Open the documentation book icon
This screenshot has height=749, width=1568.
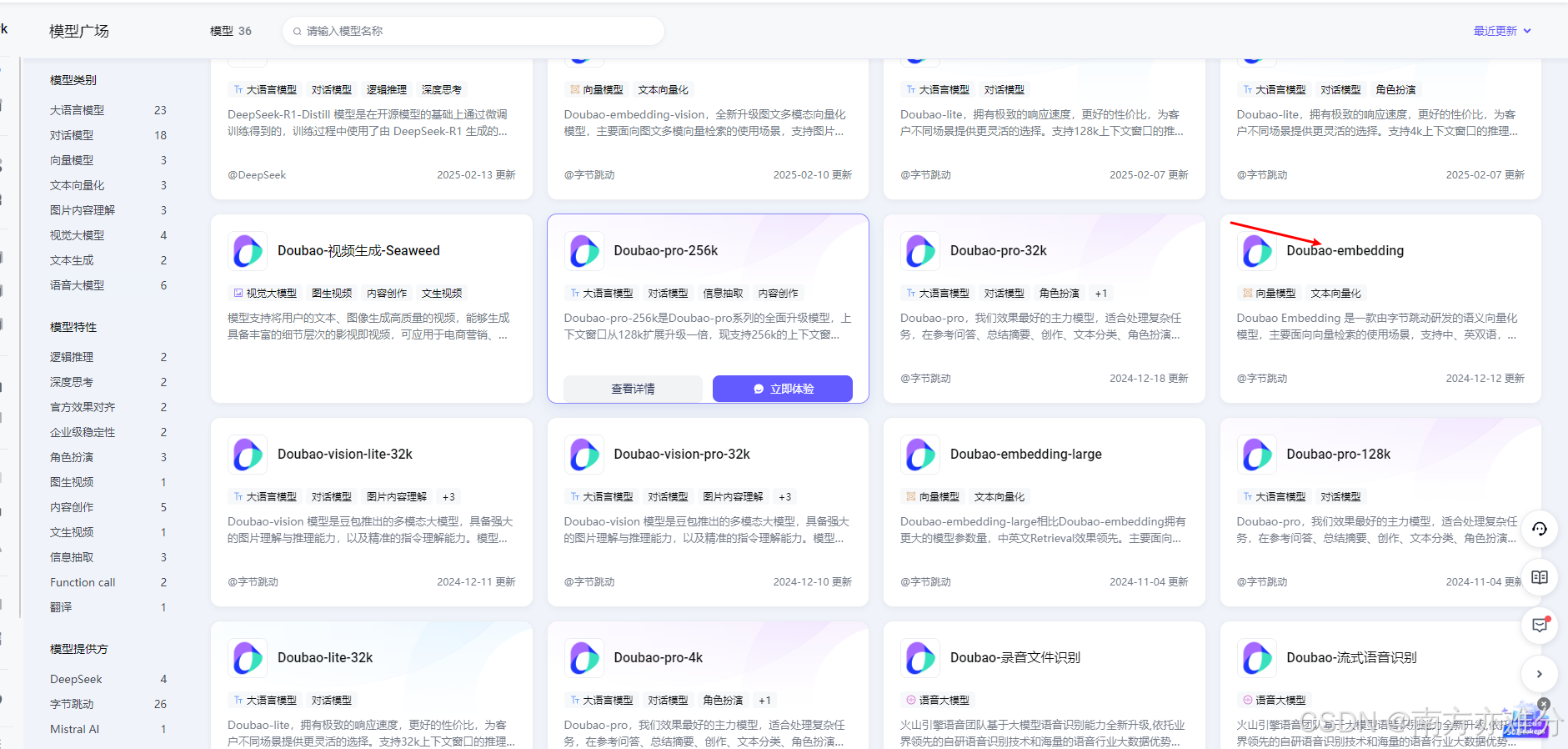tap(1540, 577)
